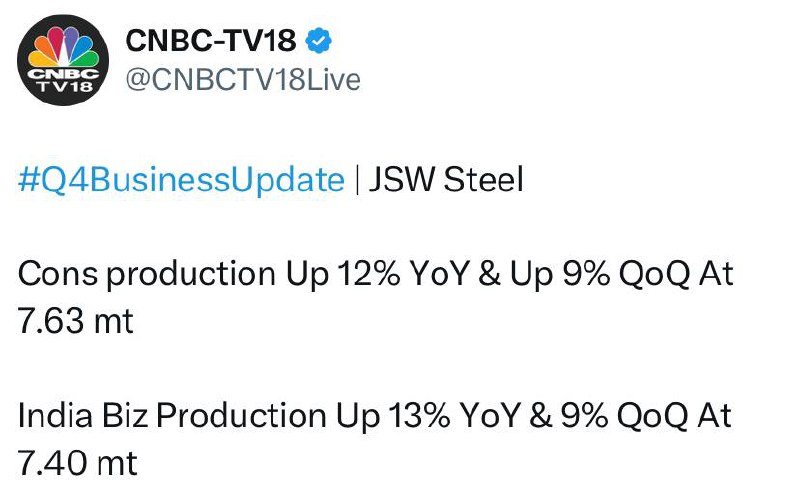Viewport: 800px width, 496px height.
Task: Click the 13% YoY figure
Action: [x=454, y=415]
